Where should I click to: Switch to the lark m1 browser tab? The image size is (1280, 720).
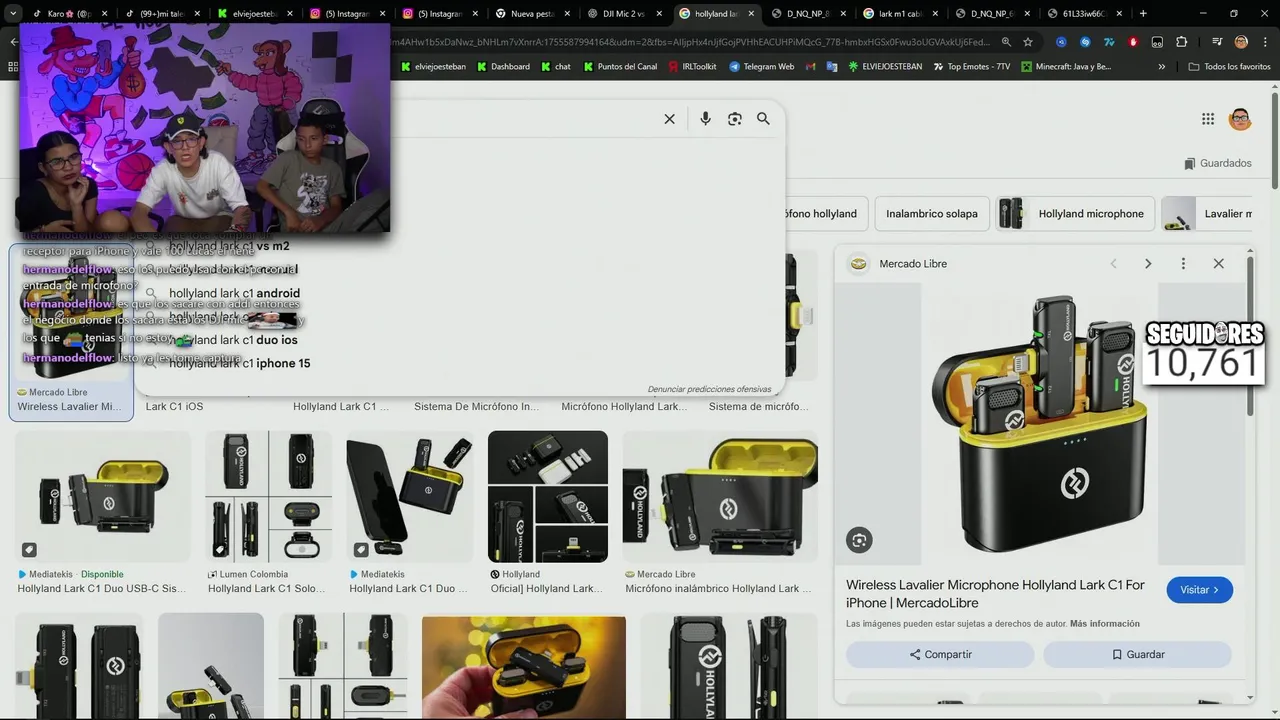(898, 14)
